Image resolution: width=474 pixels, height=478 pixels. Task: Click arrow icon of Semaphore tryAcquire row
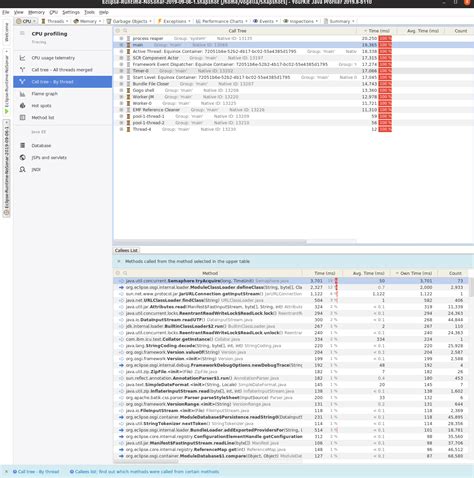pyautogui.click(x=121, y=281)
